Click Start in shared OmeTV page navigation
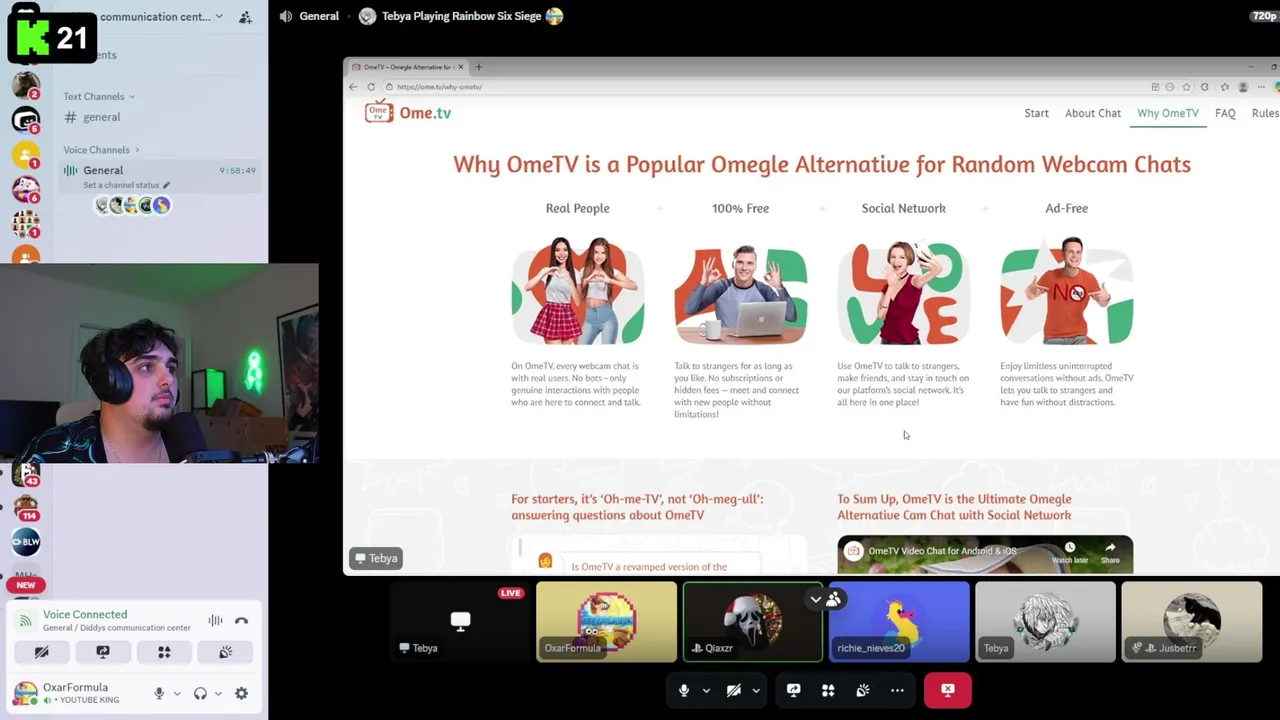The image size is (1280, 720). click(1036, 113)
